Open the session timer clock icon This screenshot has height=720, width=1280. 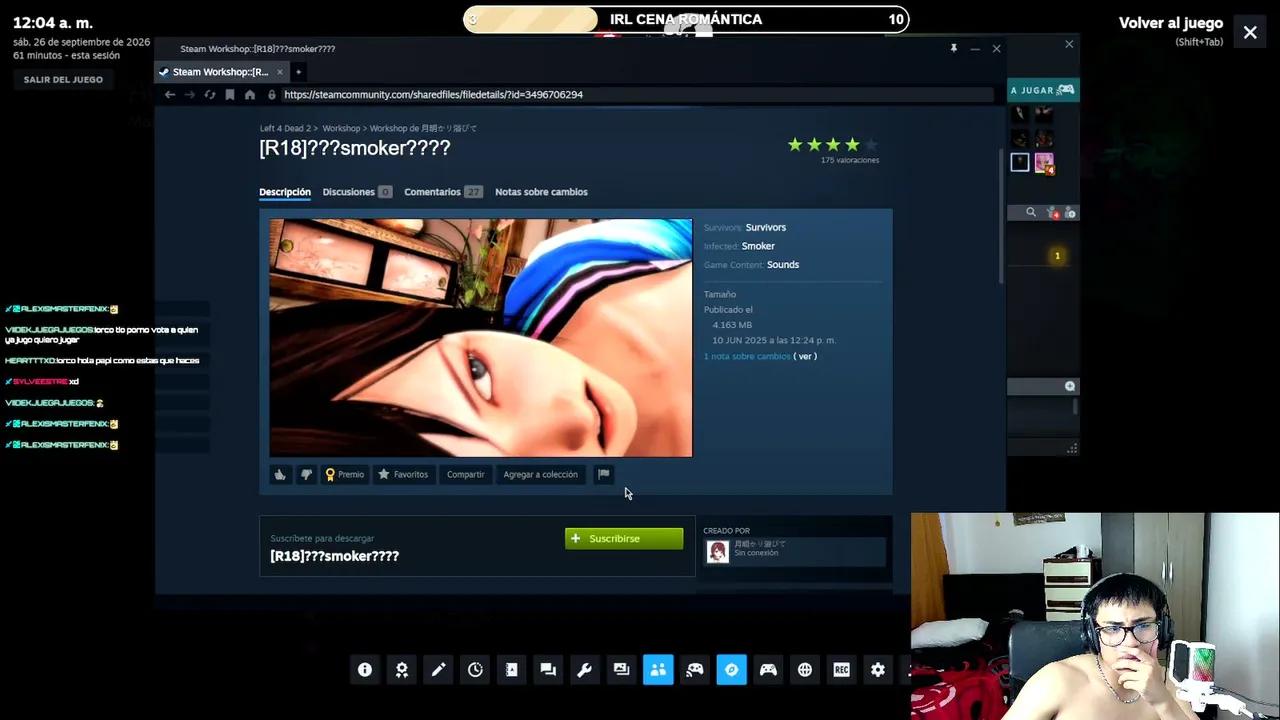(475, 670)
